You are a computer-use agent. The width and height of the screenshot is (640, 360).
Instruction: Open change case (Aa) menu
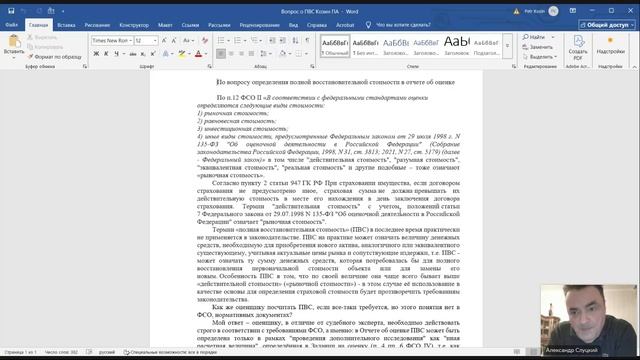coord(188,40)
